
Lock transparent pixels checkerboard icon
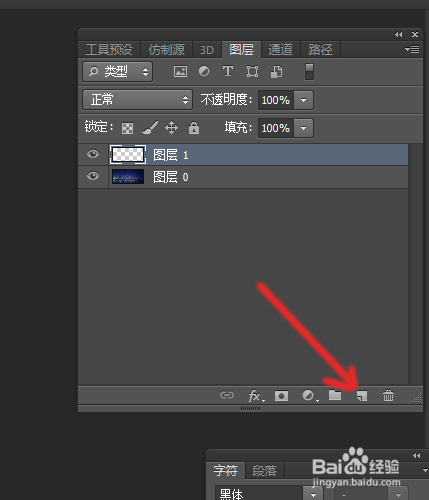[x=127, y=128]
